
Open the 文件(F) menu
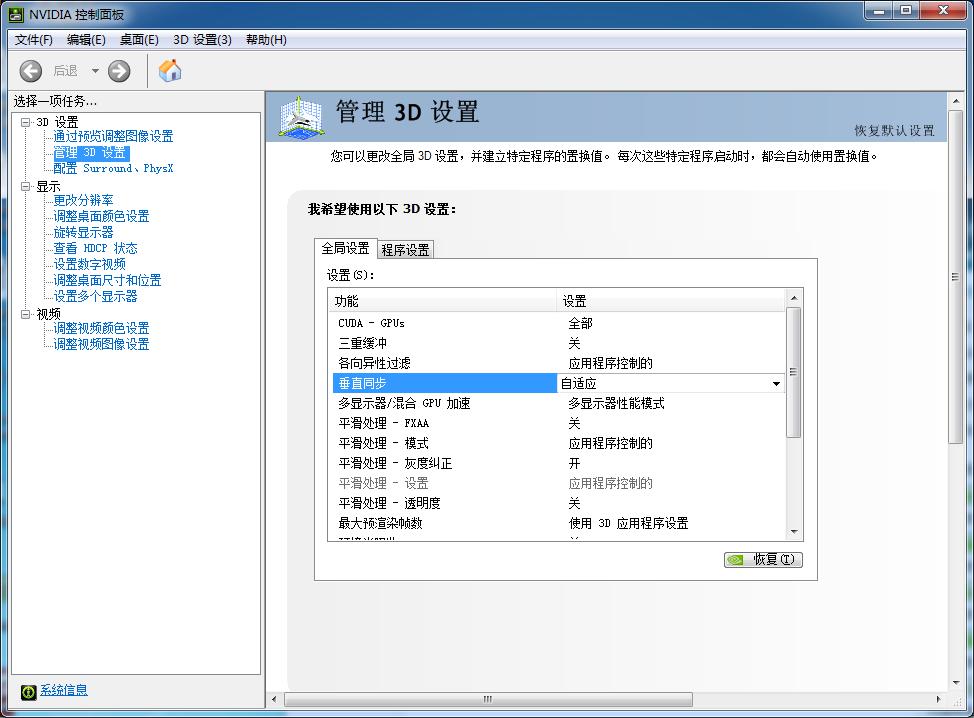(x=34, y=40)
